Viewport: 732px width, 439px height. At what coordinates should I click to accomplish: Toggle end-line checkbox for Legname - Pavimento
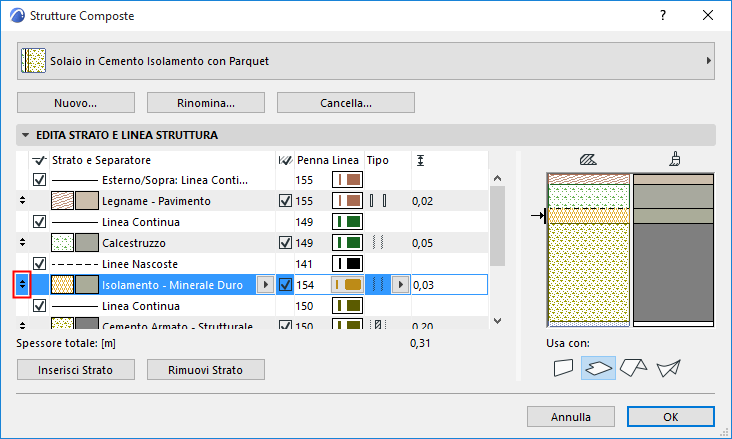(x=285, y=201)
